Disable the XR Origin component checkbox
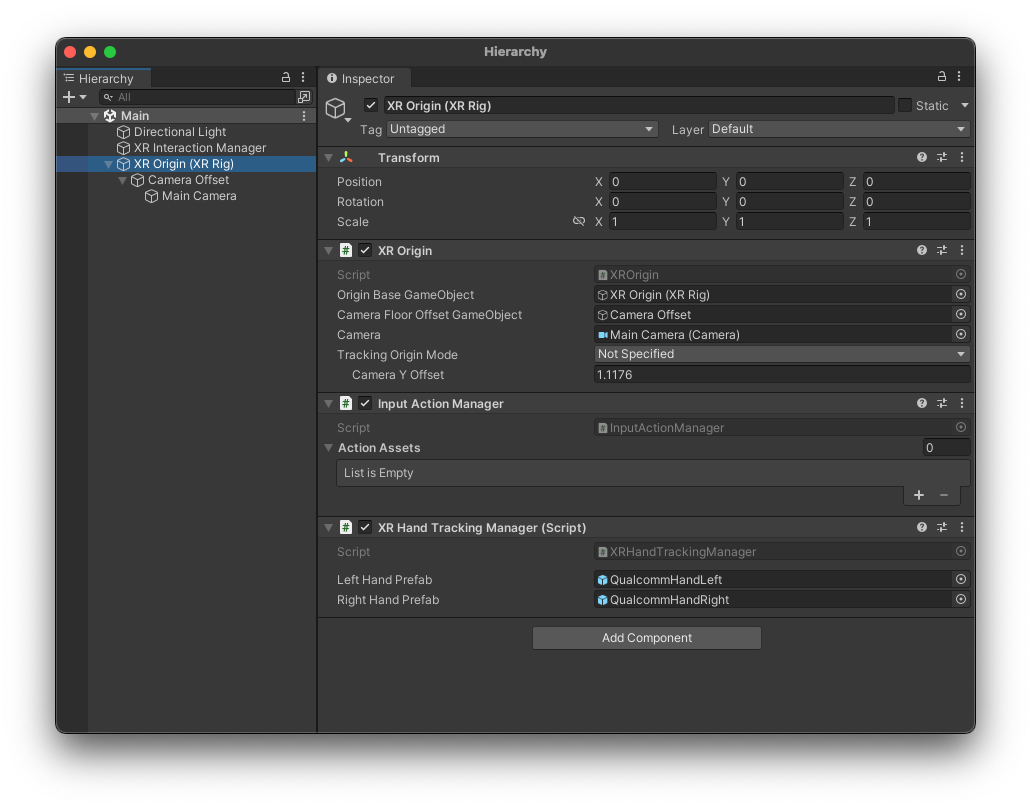This screenshot has width=1031, height=807. (x=365, y=251)
